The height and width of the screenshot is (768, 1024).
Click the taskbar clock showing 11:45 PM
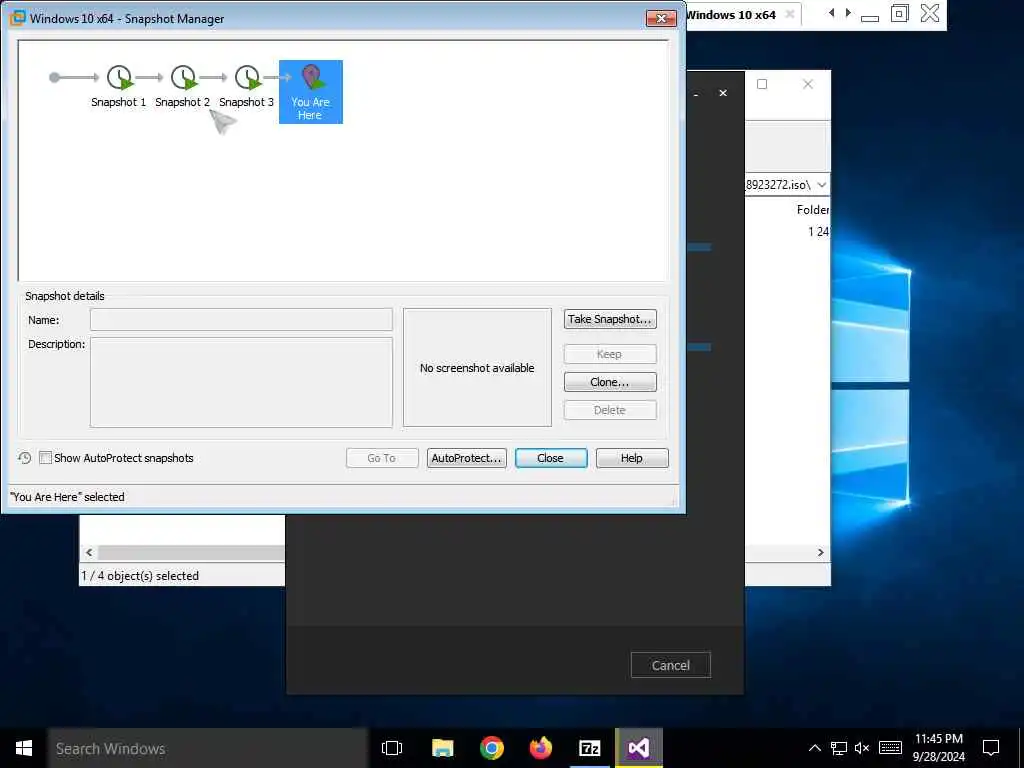(x=939, y=748)
